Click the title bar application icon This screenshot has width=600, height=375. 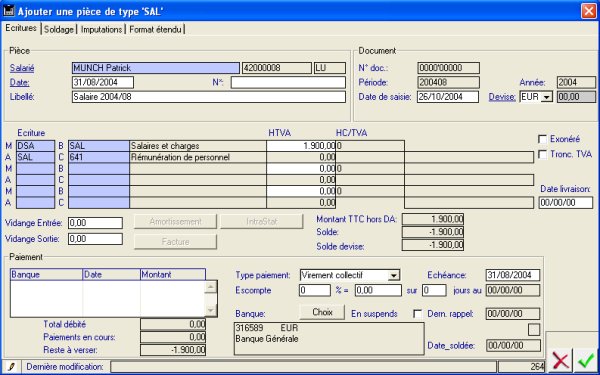pyautogui.click(x=8, y=11)
